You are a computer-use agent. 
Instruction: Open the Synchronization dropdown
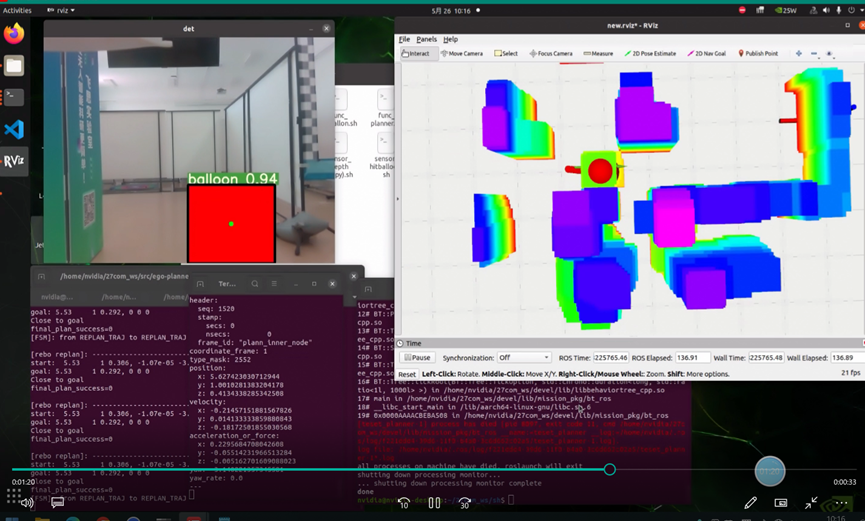(x=526, y=358)
